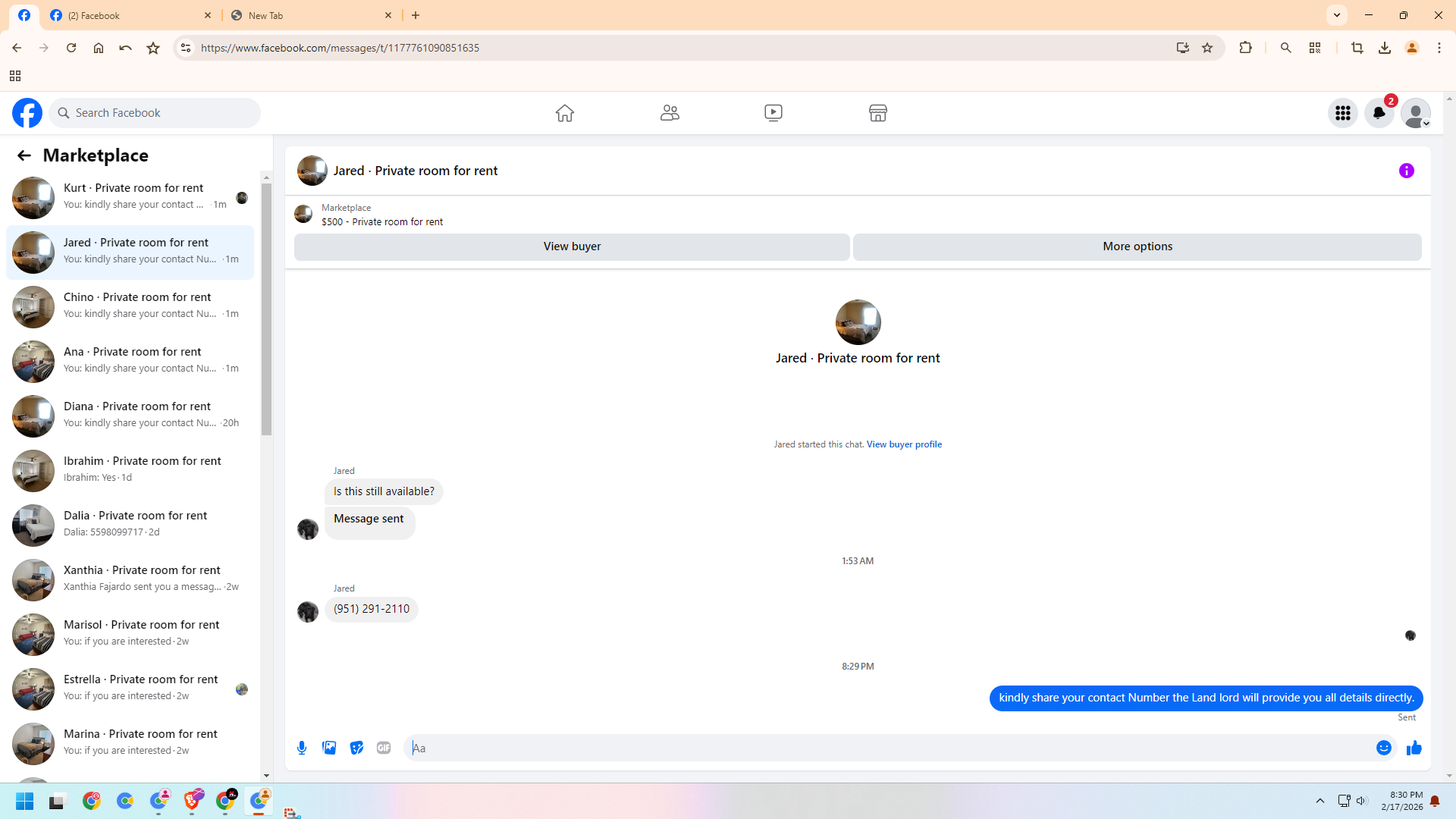Viewport: 1456px width, 819px height.
Task: Open the GIF picker
Action: [384, 748]
